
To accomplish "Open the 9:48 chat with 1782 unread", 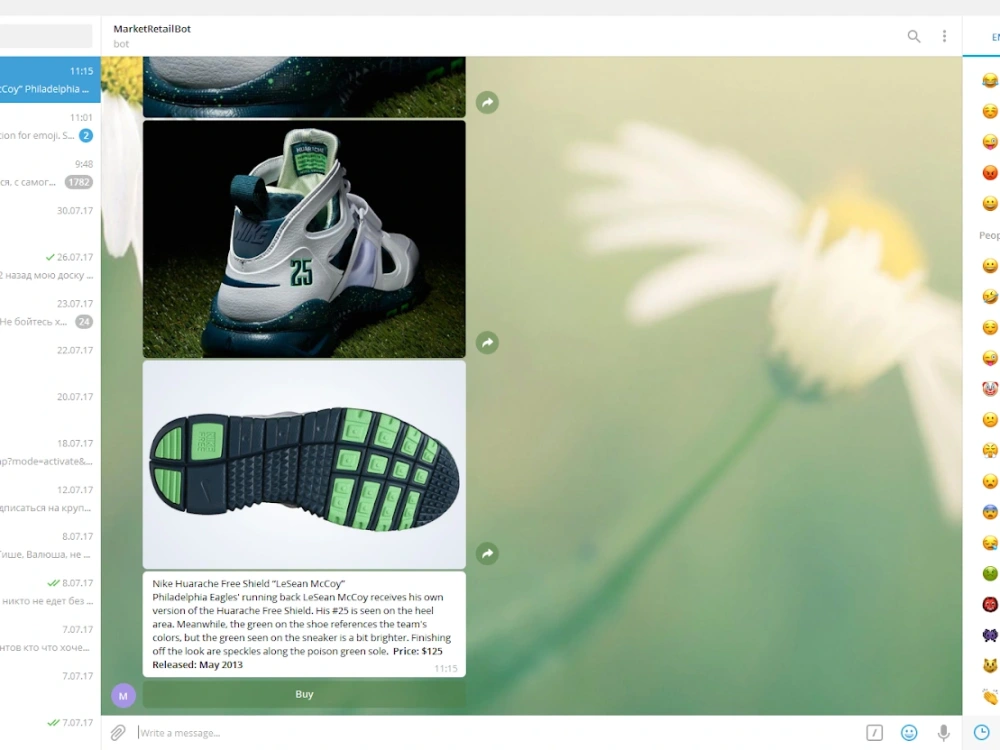I will click(50, 173).
